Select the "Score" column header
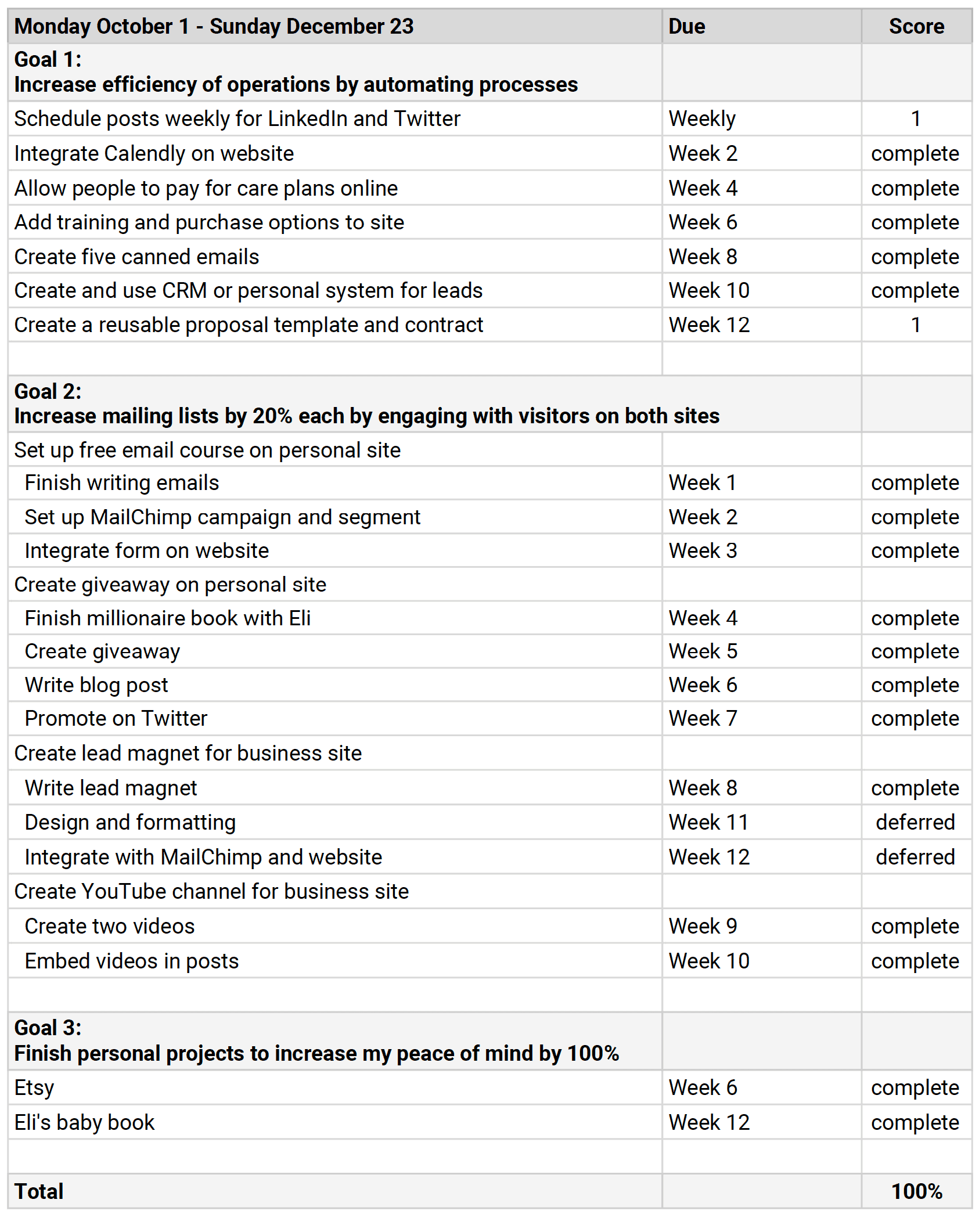This screenshot has width=979, height=1232. click(x=916, y=27)
